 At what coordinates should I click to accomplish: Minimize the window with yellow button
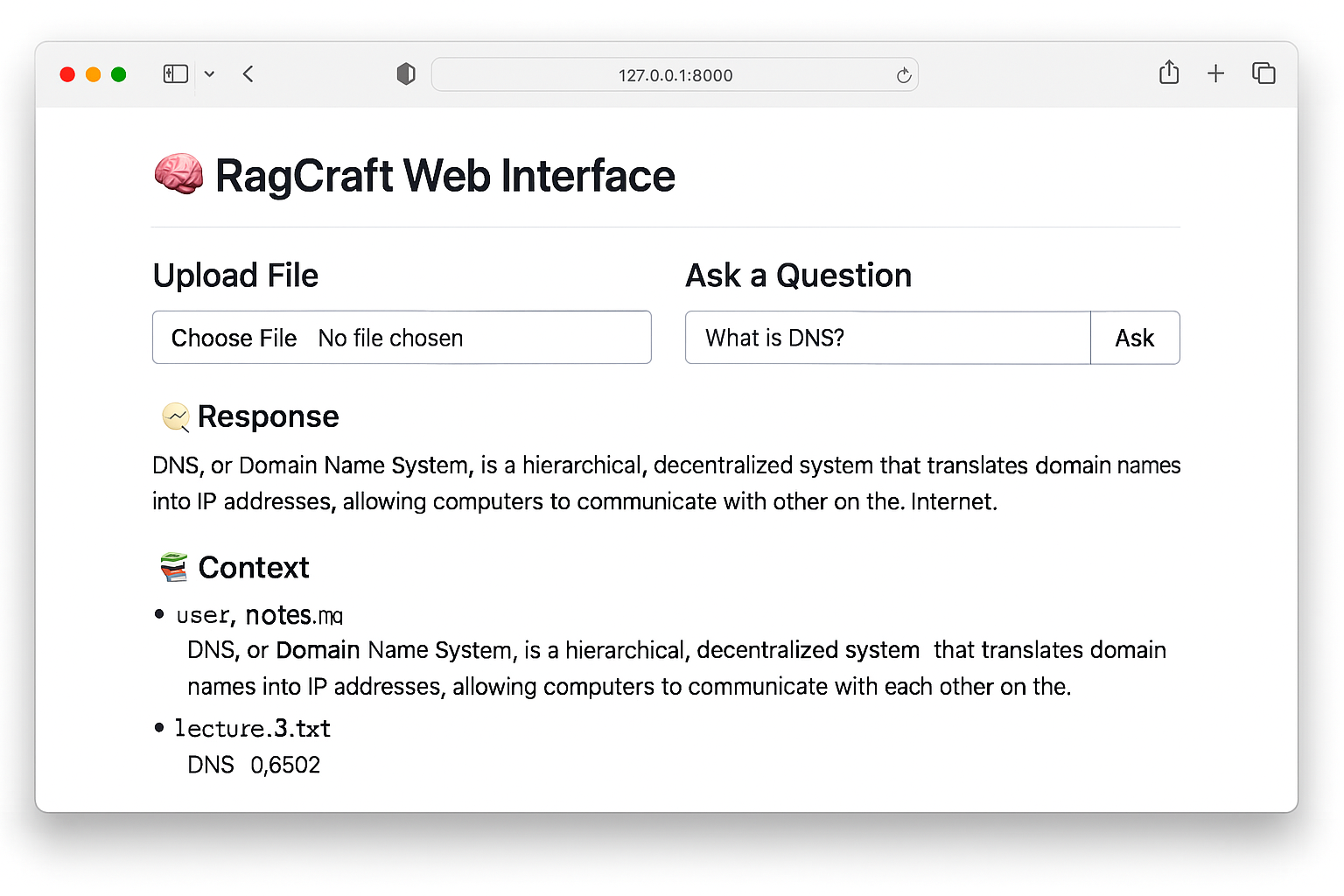click(94, 74)
